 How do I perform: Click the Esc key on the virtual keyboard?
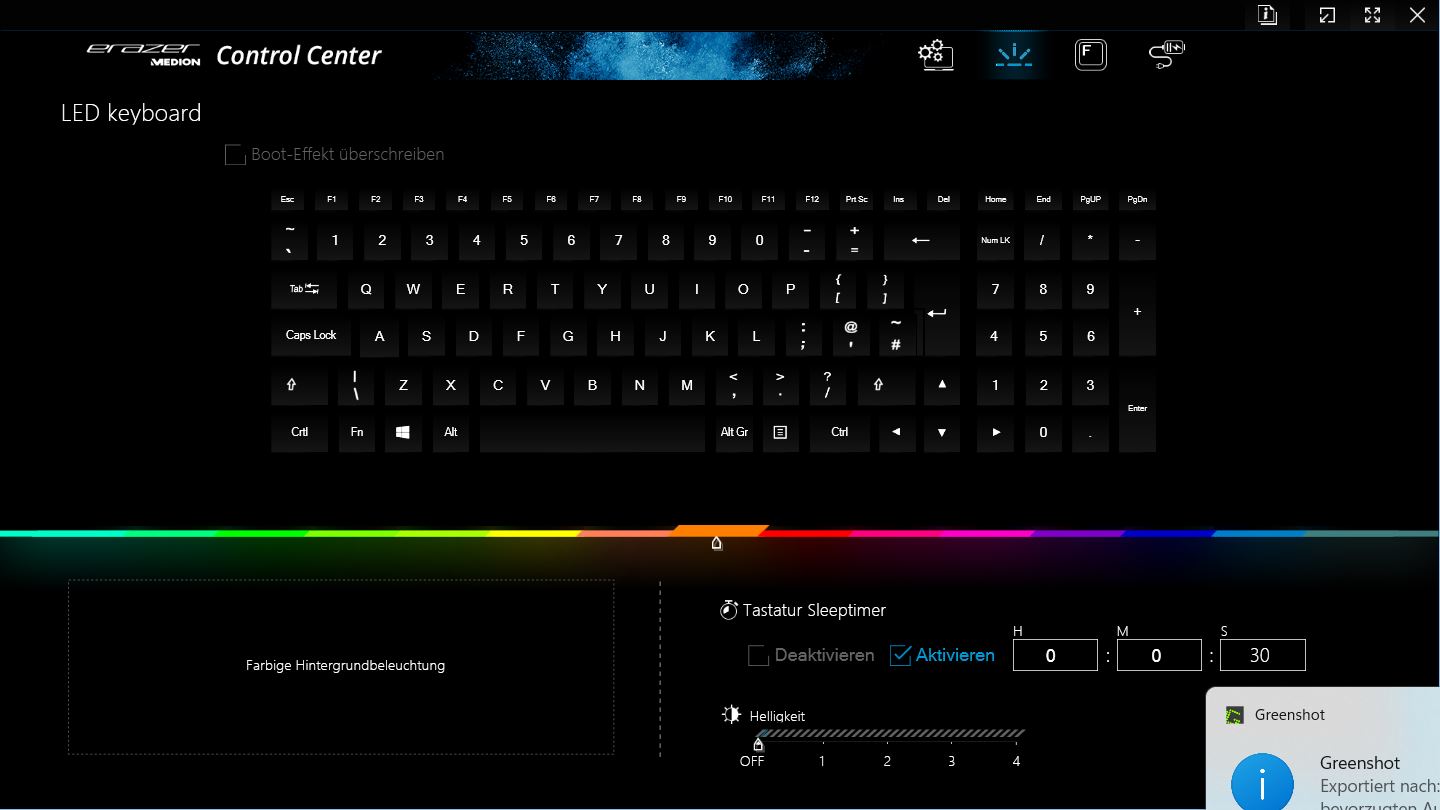(x=287, y=200)
